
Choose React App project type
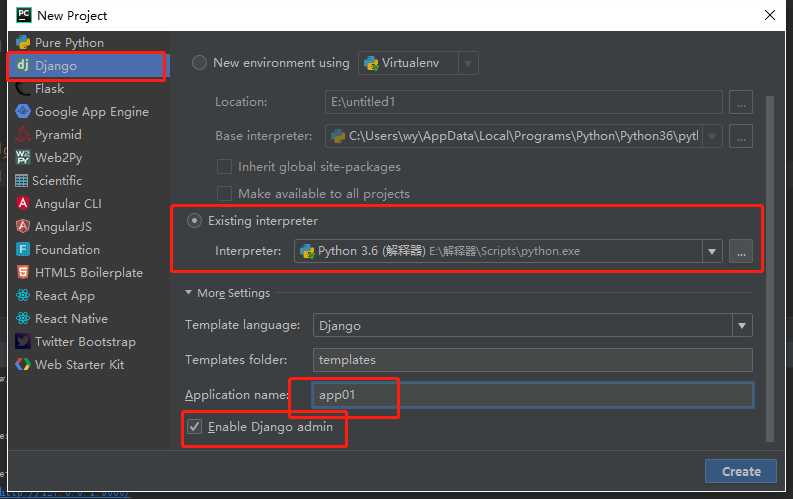click(65, 295)
